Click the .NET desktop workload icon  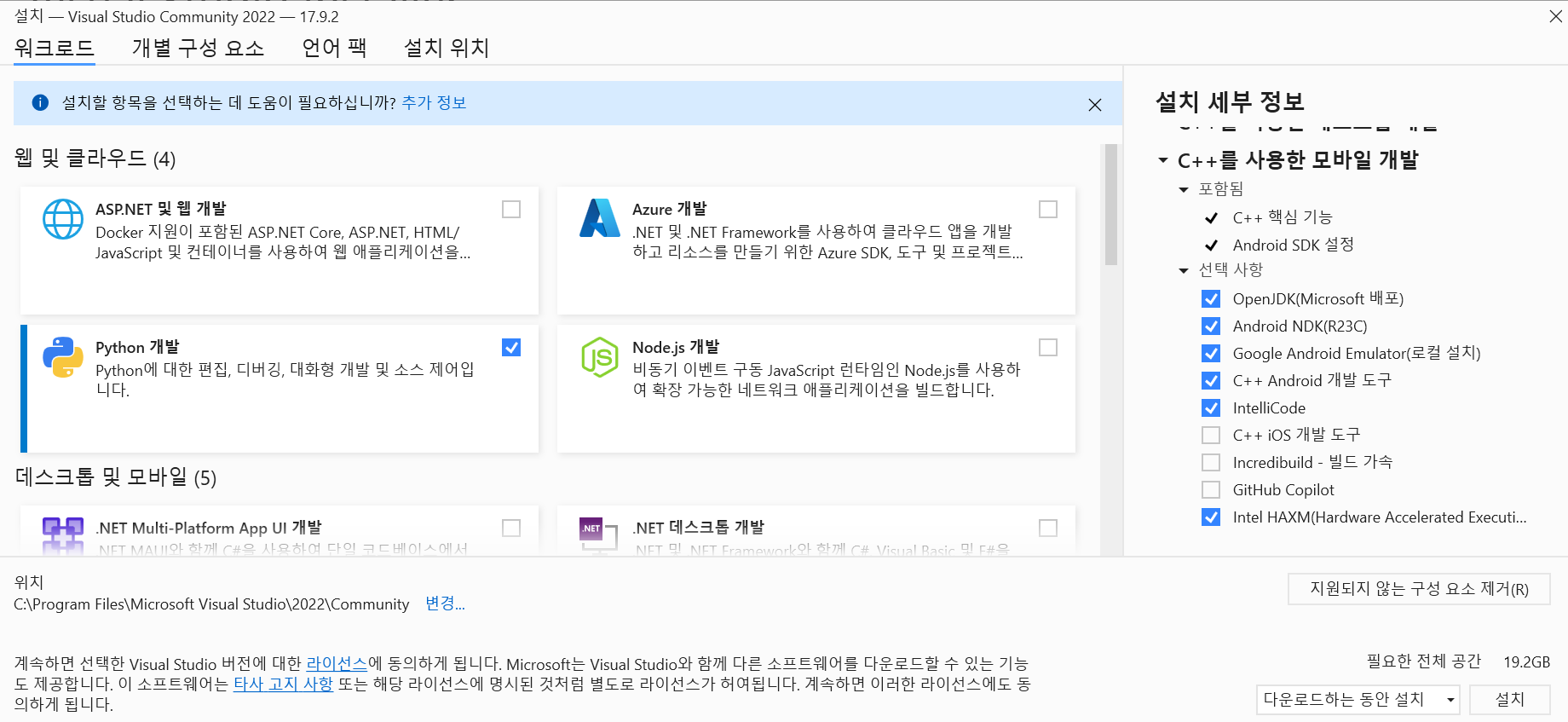pos(598,535)
